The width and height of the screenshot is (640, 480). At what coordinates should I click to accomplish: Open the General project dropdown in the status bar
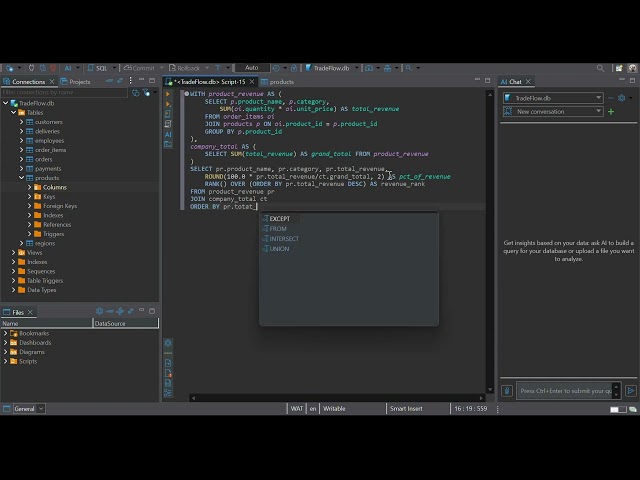(x=29, y=409)
